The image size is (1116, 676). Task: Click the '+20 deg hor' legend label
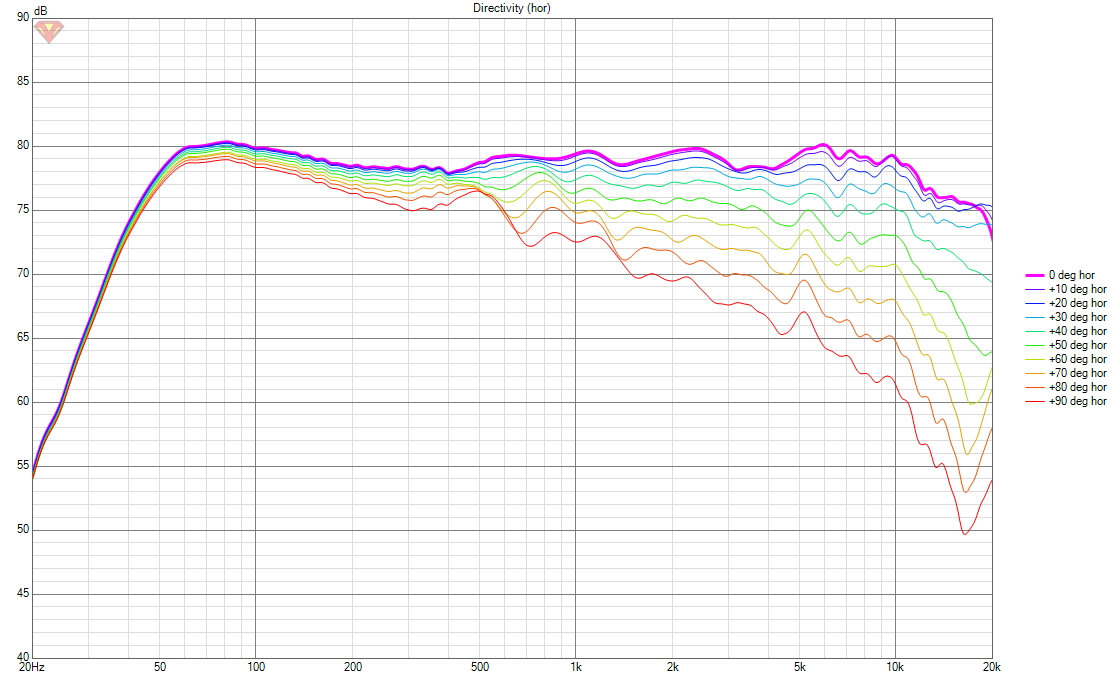[1078, 303]
